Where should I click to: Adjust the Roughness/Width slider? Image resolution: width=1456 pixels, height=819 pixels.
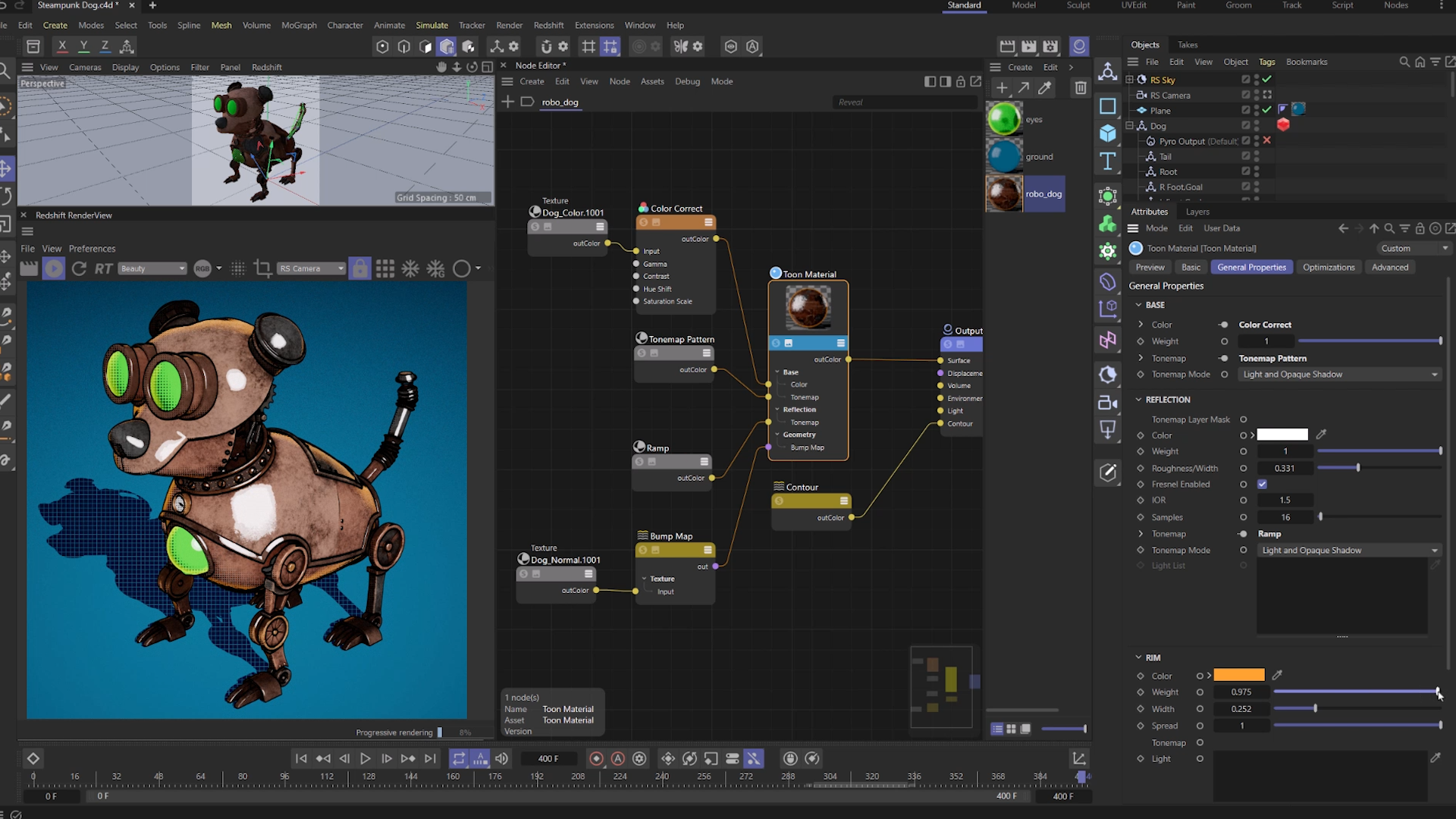(1379, 468)
